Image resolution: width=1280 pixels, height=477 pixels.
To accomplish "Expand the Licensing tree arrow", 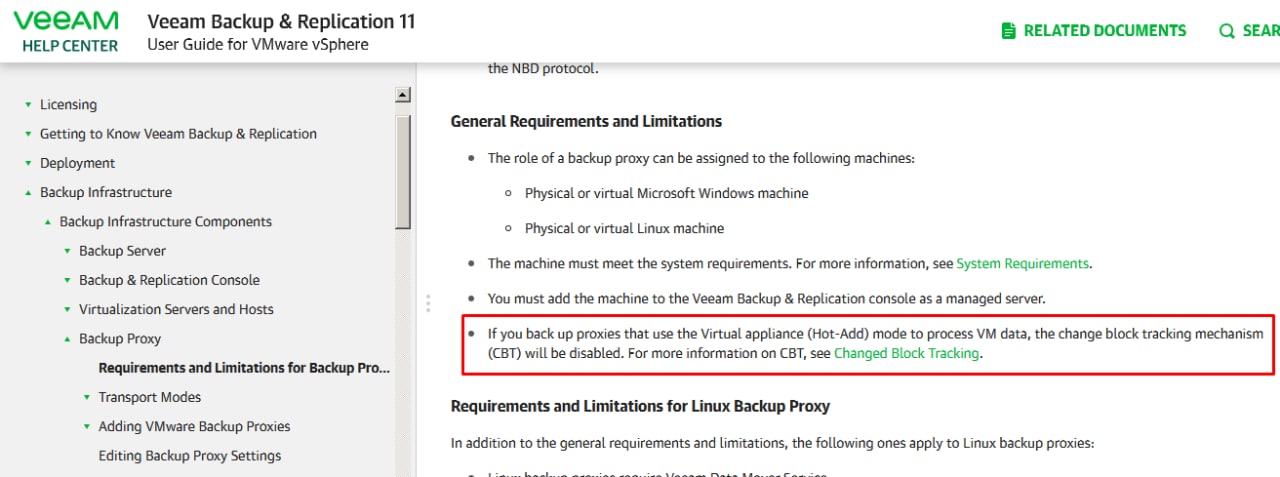I will pos(28,105).
